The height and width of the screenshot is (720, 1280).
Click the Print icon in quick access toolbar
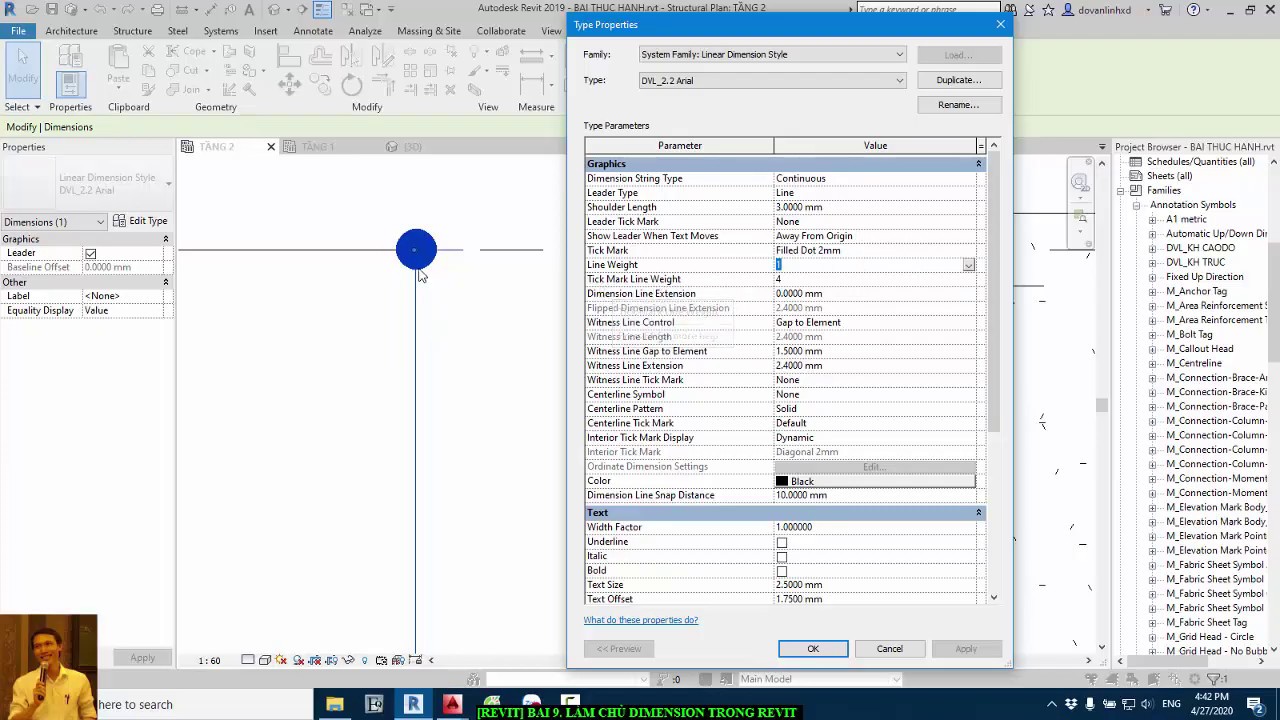pos(157,9)
